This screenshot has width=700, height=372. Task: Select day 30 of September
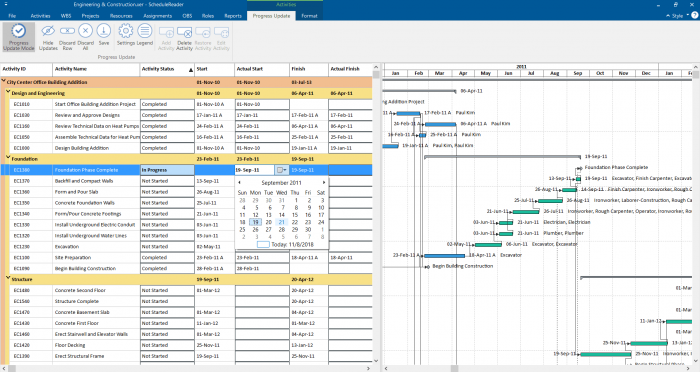point(308,230)
